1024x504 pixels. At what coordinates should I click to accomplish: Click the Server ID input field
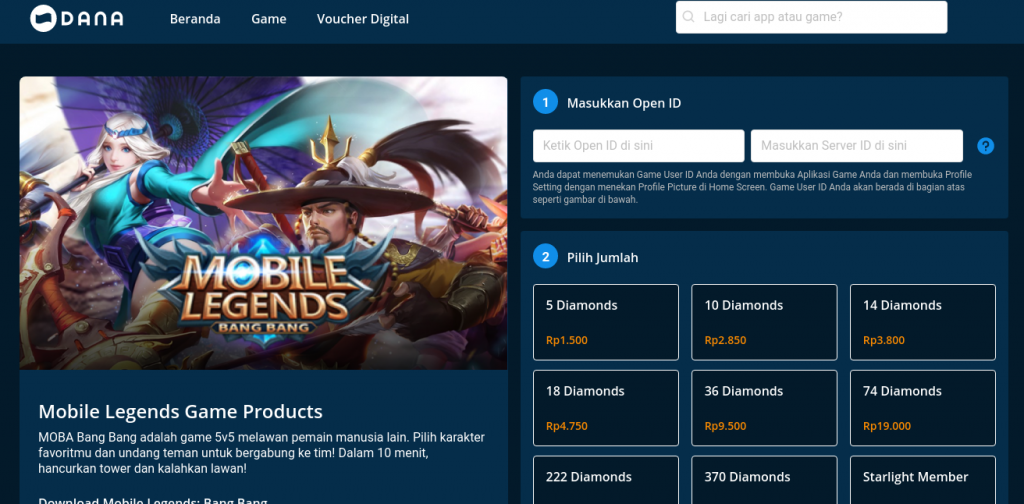click(x=856, y=146)
